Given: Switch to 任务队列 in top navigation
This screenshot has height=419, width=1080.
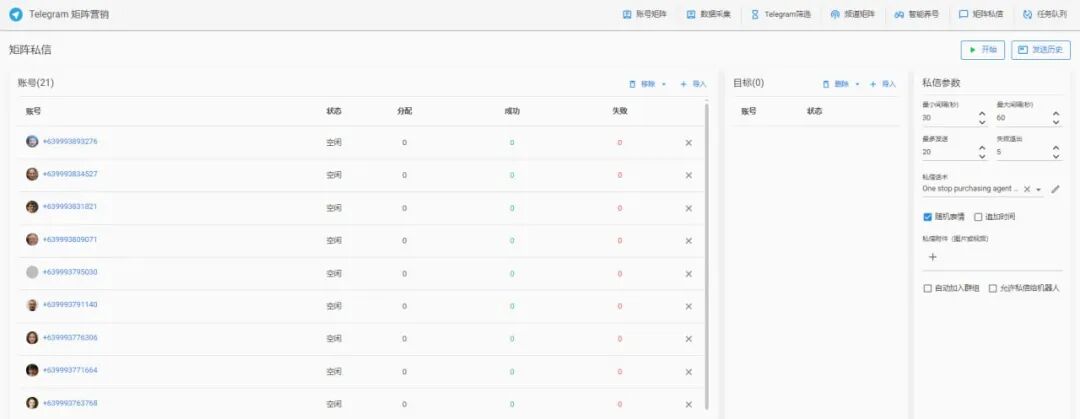Looking at the screenshot, I should (1043, 14).
